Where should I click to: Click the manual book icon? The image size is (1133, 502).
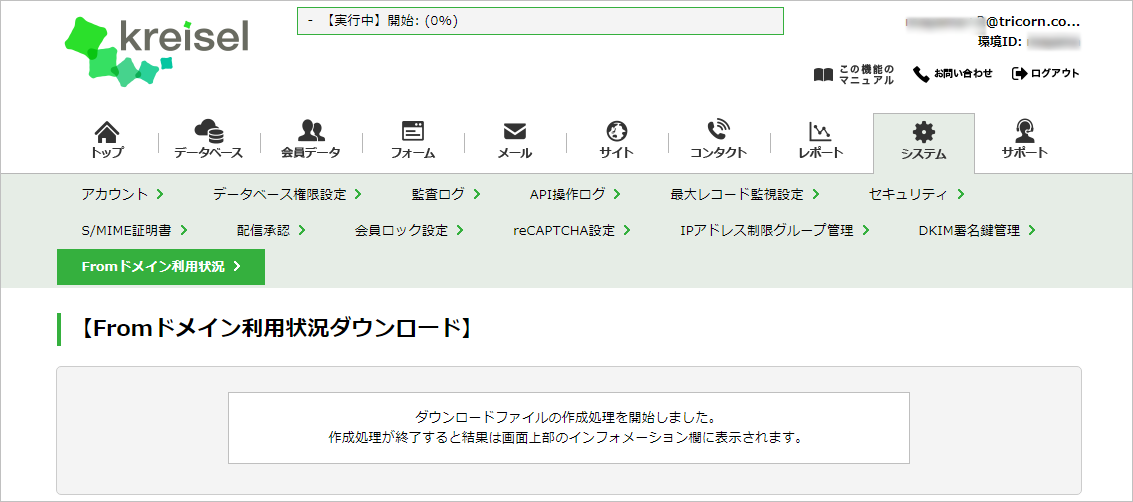(823, 74)
